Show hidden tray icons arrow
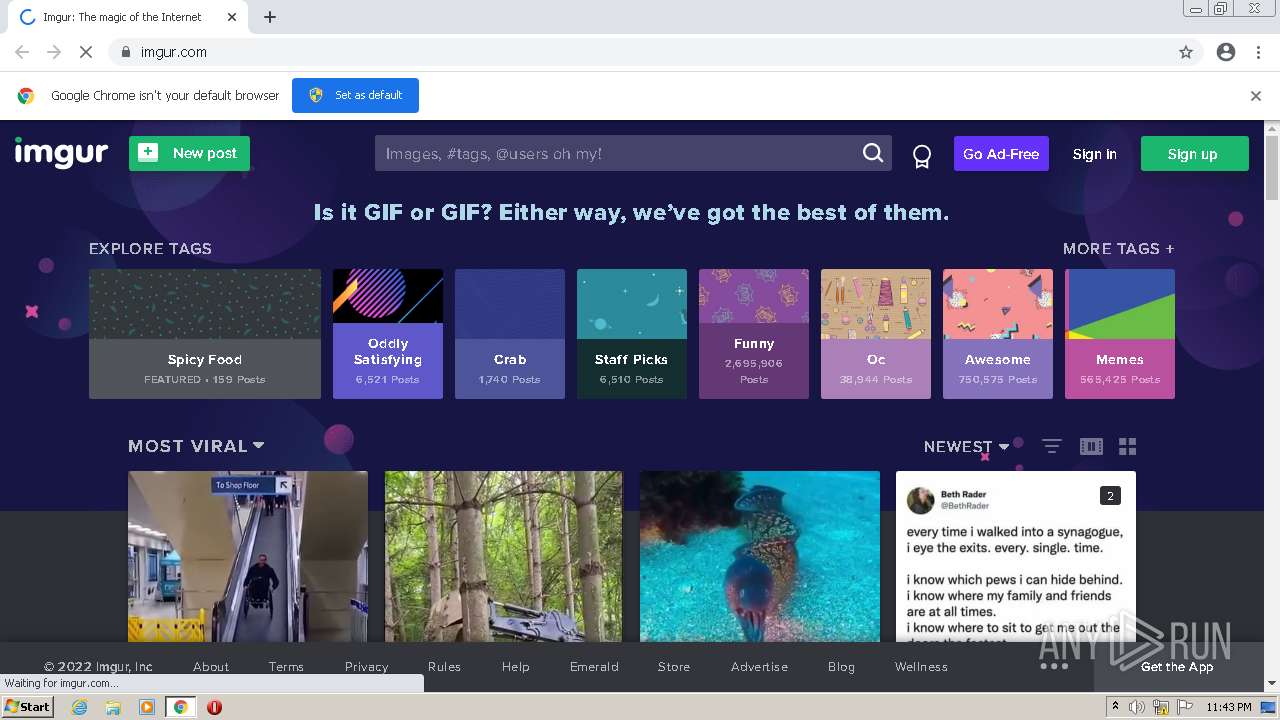Screen dimensions: 1280x720 tap(1116, 706)
